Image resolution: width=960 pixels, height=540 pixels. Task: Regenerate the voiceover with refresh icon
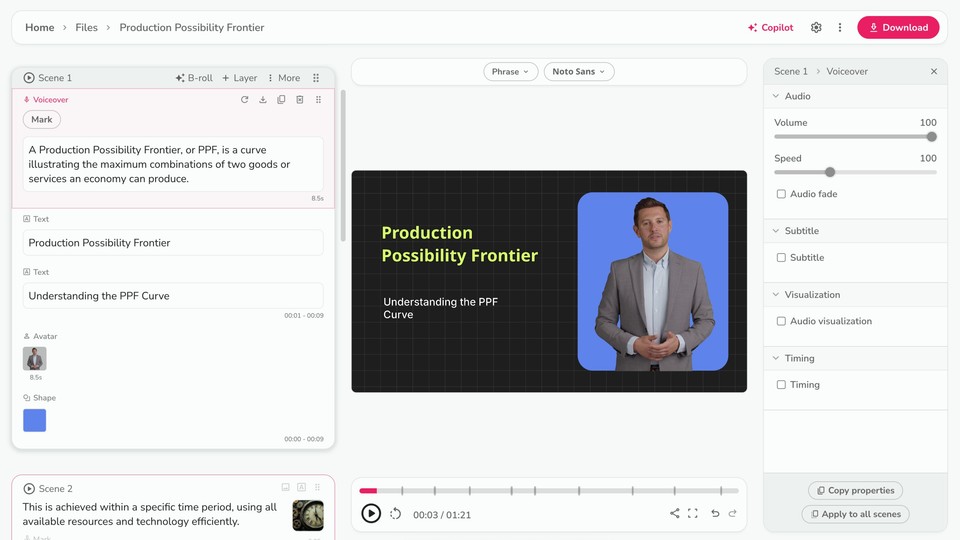click(x=244, y=100)
